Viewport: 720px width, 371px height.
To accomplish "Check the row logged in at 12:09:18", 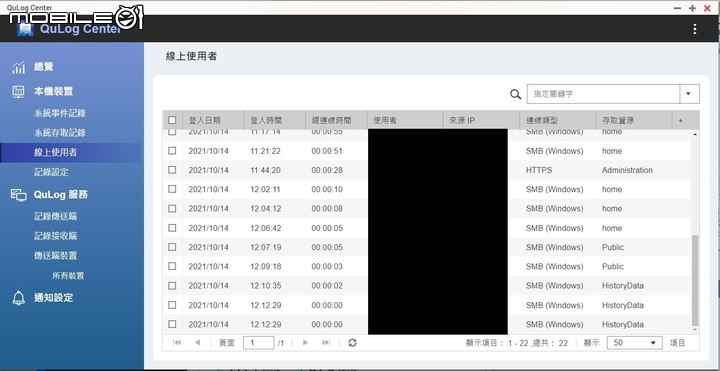I will point(172,266).
